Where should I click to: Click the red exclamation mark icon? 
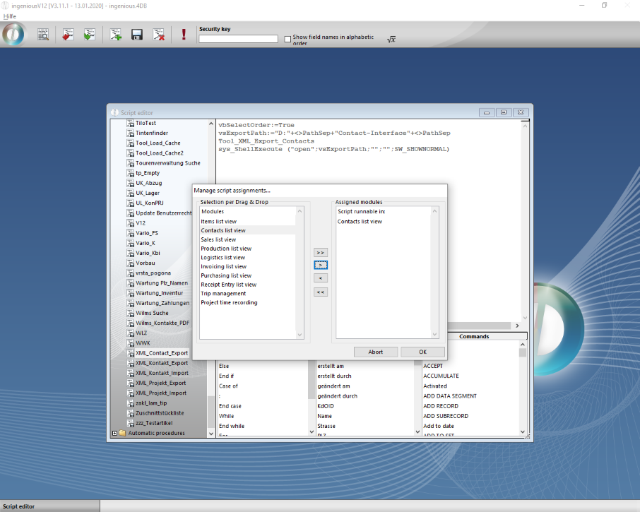[x=184, y=35]
